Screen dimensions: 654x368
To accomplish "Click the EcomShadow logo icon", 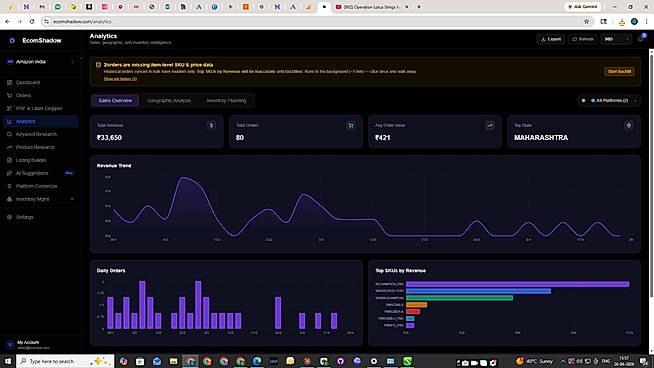I will coord(12,40).
